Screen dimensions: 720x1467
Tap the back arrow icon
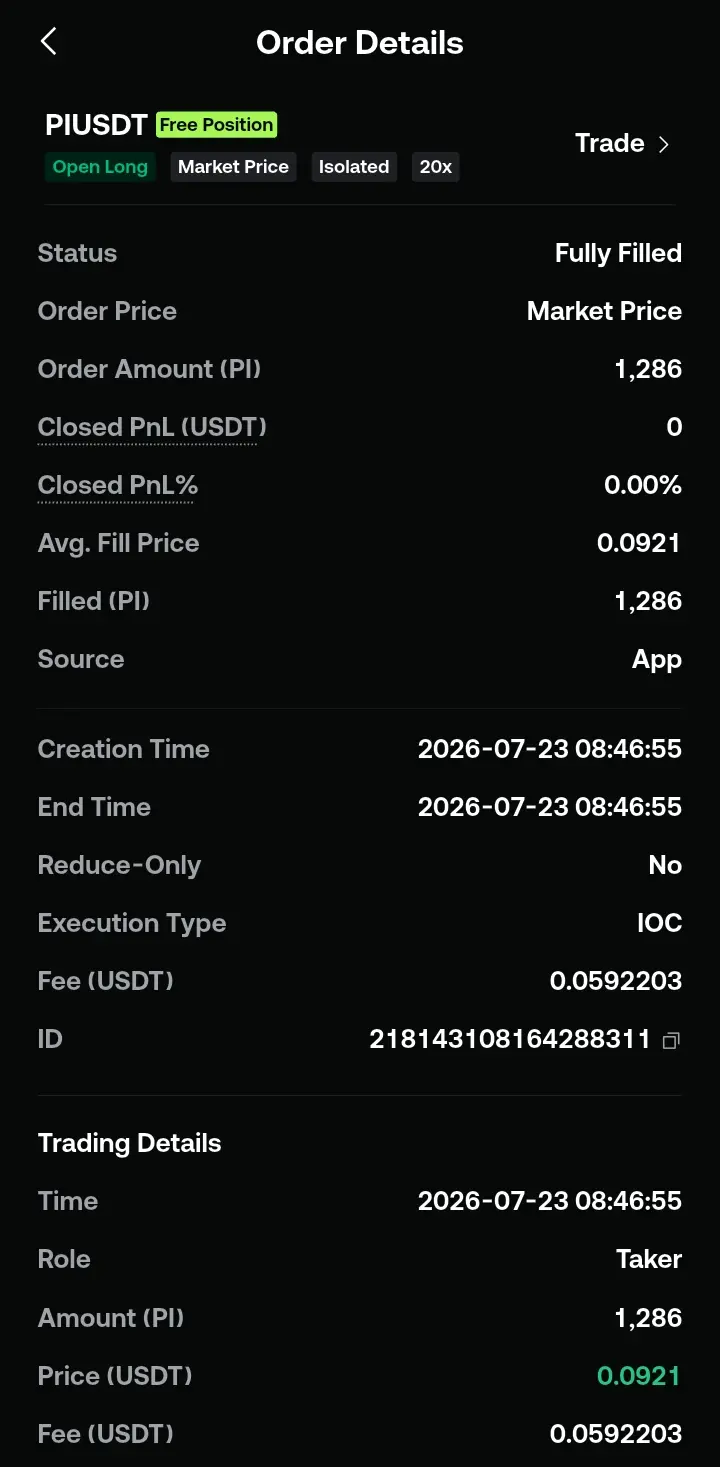click(x=48, y=42)
